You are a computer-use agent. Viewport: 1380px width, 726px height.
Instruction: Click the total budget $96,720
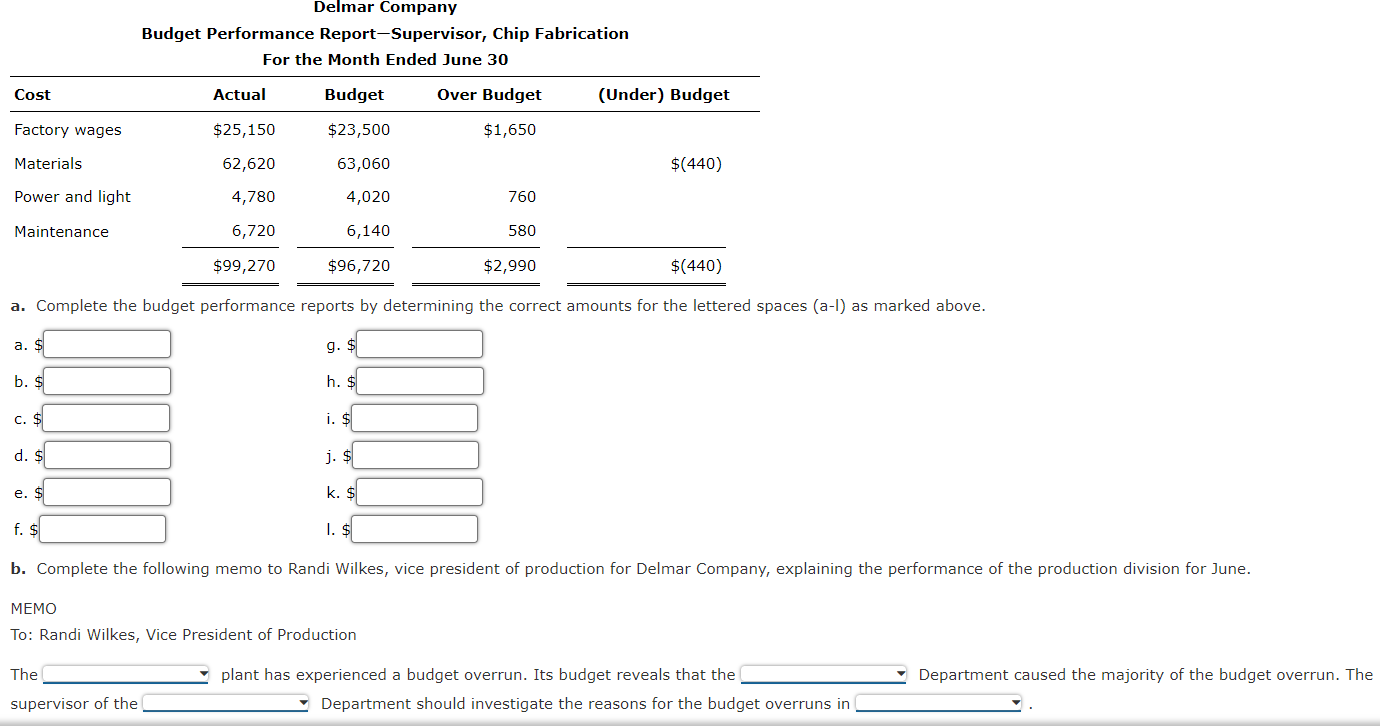[x=359, y=266]
